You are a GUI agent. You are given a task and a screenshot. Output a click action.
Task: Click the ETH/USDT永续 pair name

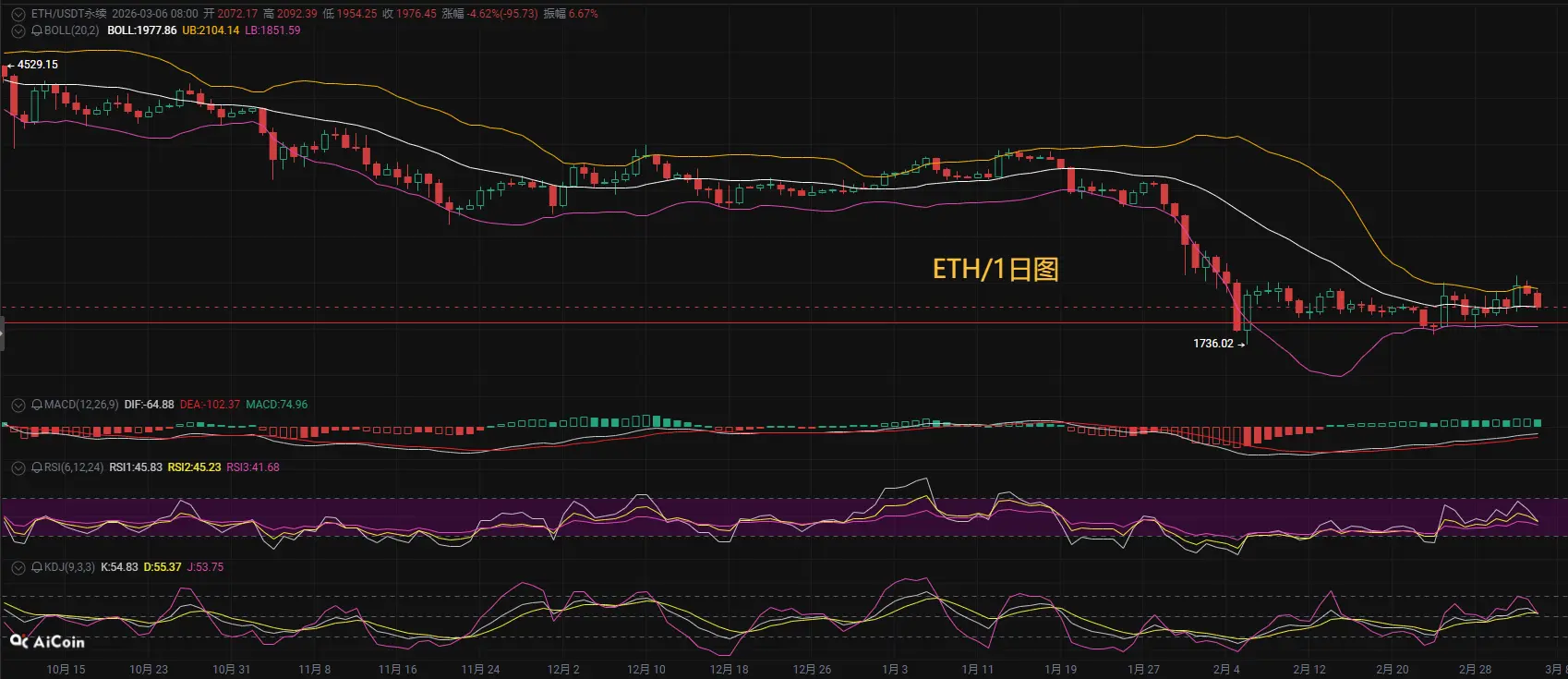pos(69,14)
